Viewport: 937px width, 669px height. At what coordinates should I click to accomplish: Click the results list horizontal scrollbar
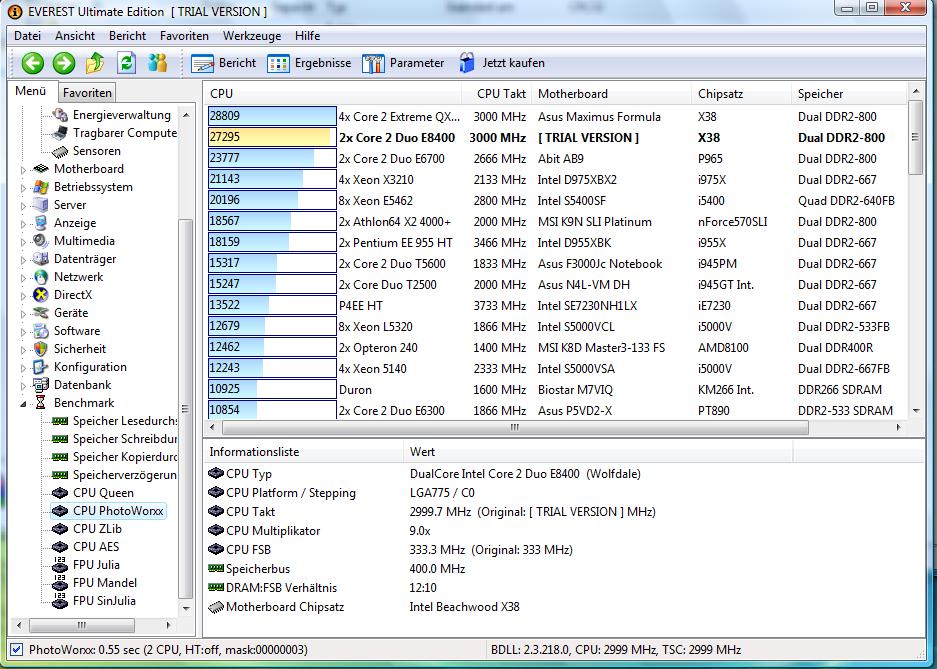[x=515, y=428]
